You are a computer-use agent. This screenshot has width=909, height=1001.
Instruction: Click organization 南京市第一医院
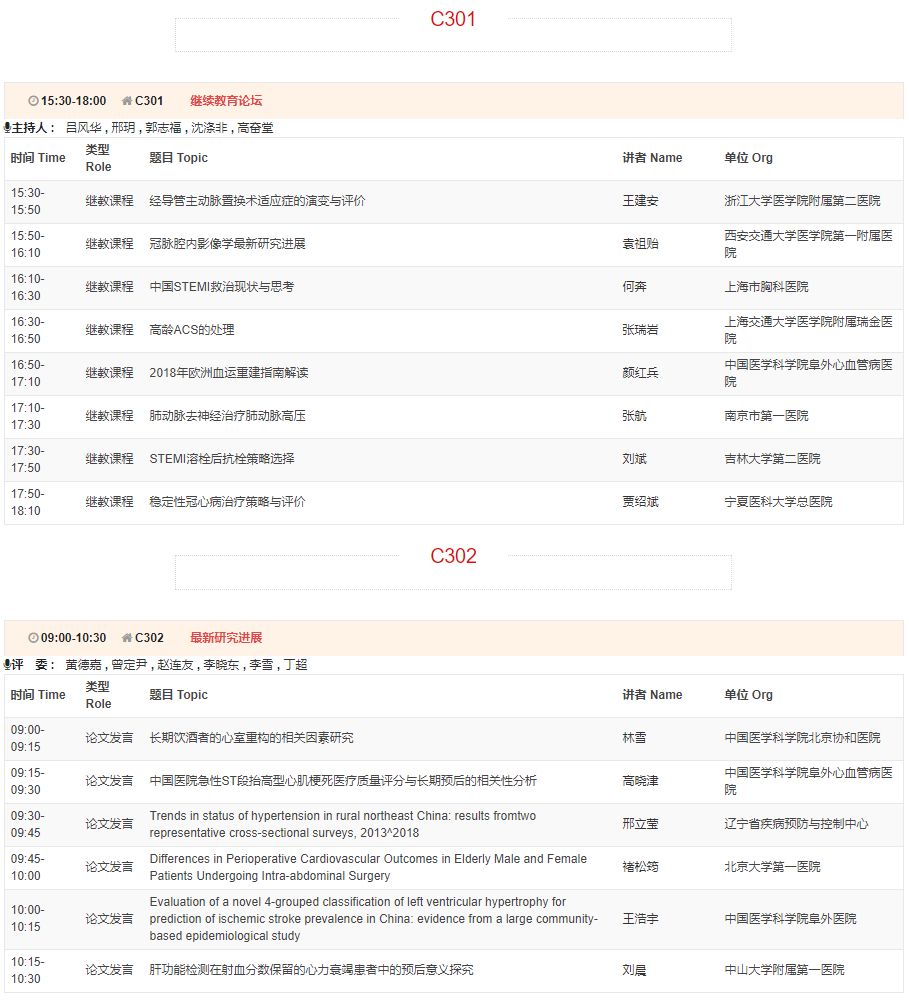tap(766, 416)
